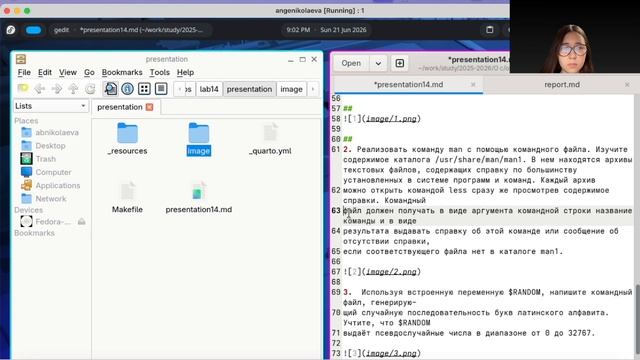The height and width of the screenshot is (360, 640).
Task: Close the *presentation14.md editor tab
Action: coord(473,84)
